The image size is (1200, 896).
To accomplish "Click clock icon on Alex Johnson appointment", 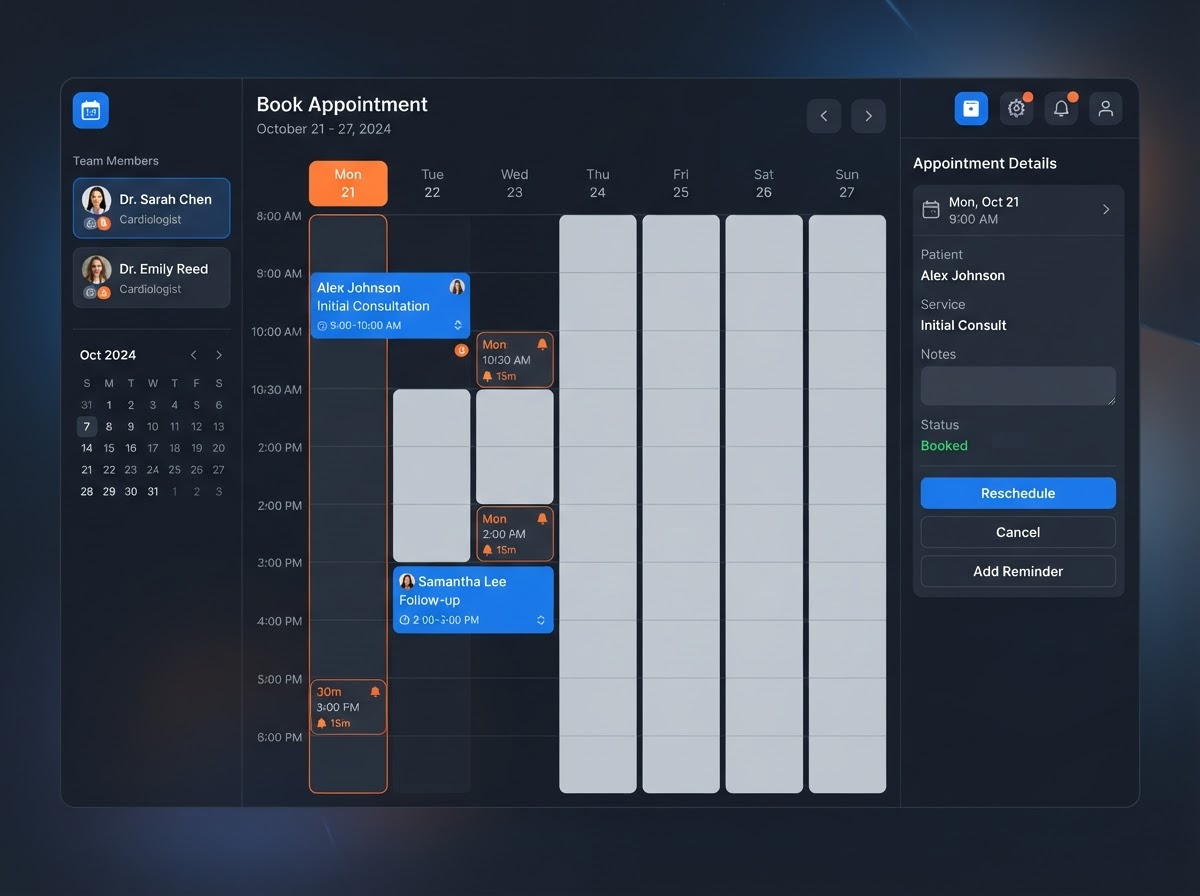I will click(x=322, y=326).
